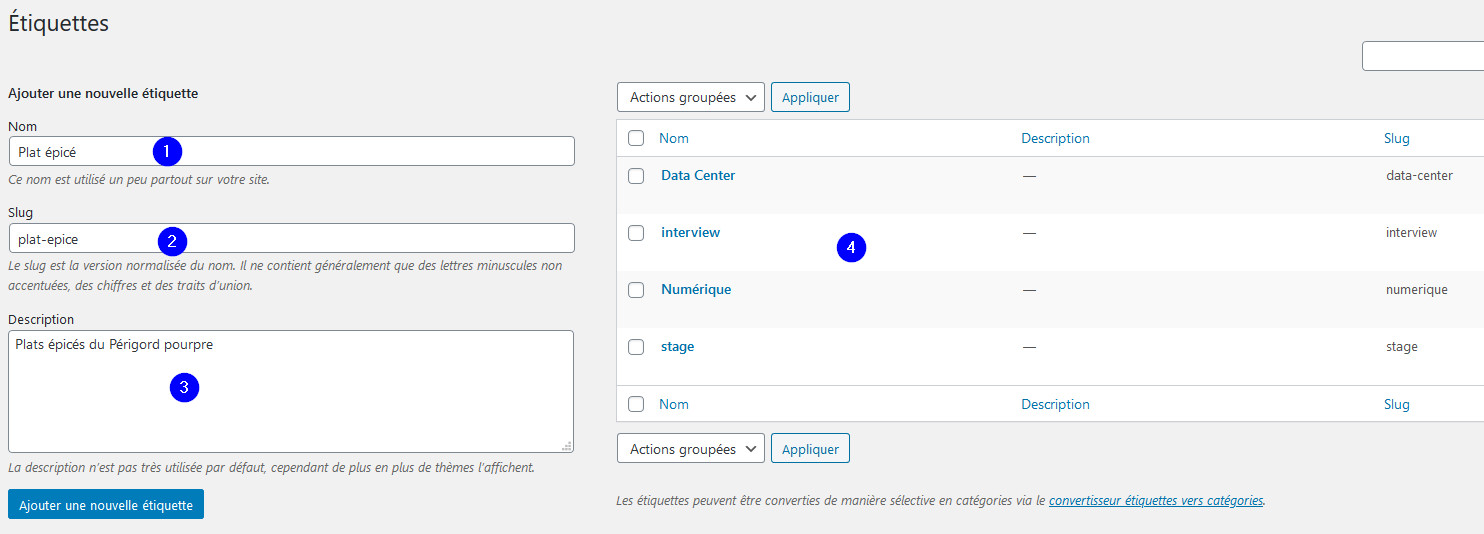Viewport: 1484px width, 534px height.
Task: Sort table by Nom column header
Action: click(674, 138)
